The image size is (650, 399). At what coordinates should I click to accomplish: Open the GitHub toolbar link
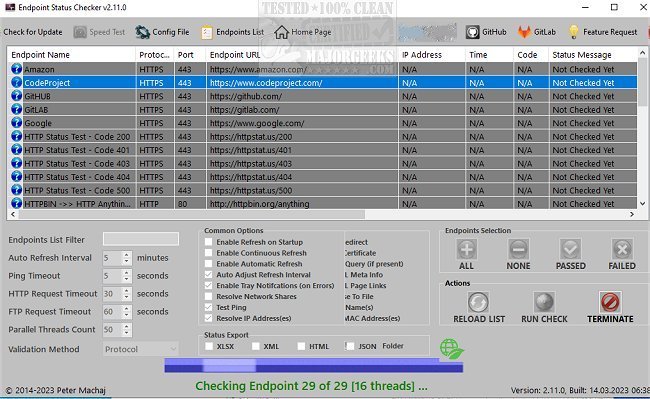486,32
